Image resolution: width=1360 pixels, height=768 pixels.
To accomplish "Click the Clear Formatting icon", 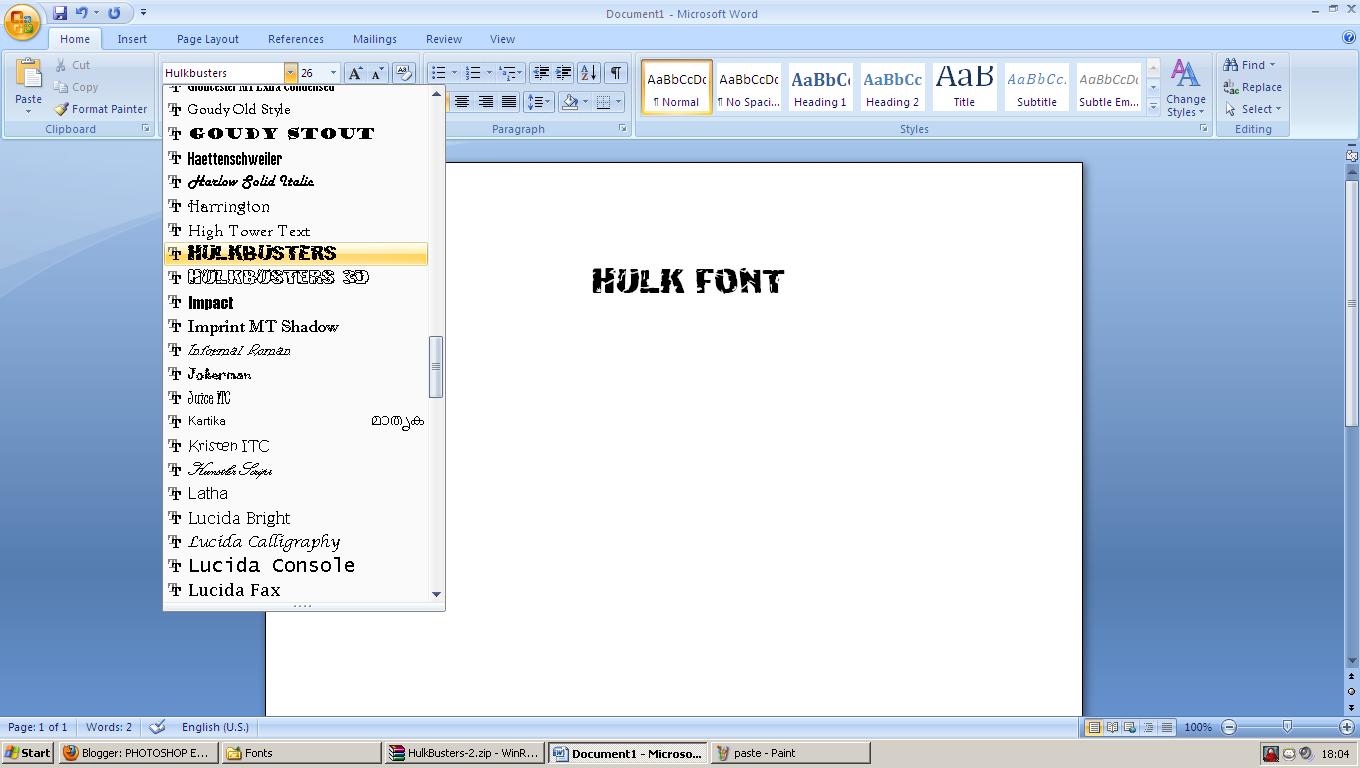I will (x=404, y=73).
